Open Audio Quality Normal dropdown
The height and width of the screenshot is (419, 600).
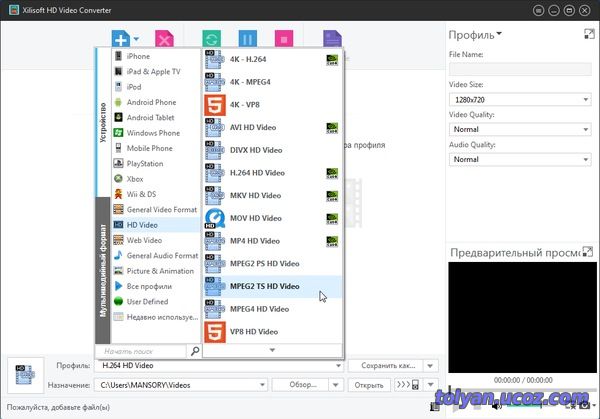[x=520, y=159]
